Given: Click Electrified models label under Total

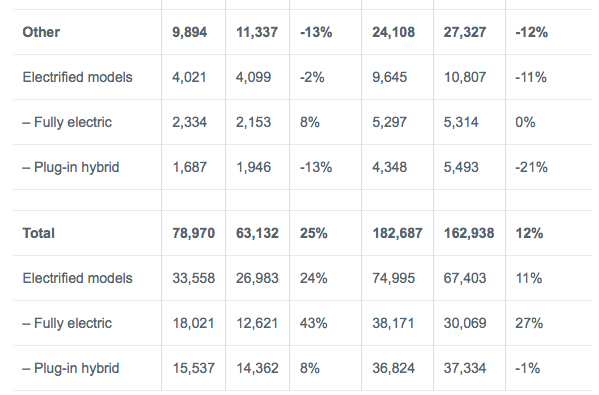Looking at the screenshot, I should click(x=78, y=278).
